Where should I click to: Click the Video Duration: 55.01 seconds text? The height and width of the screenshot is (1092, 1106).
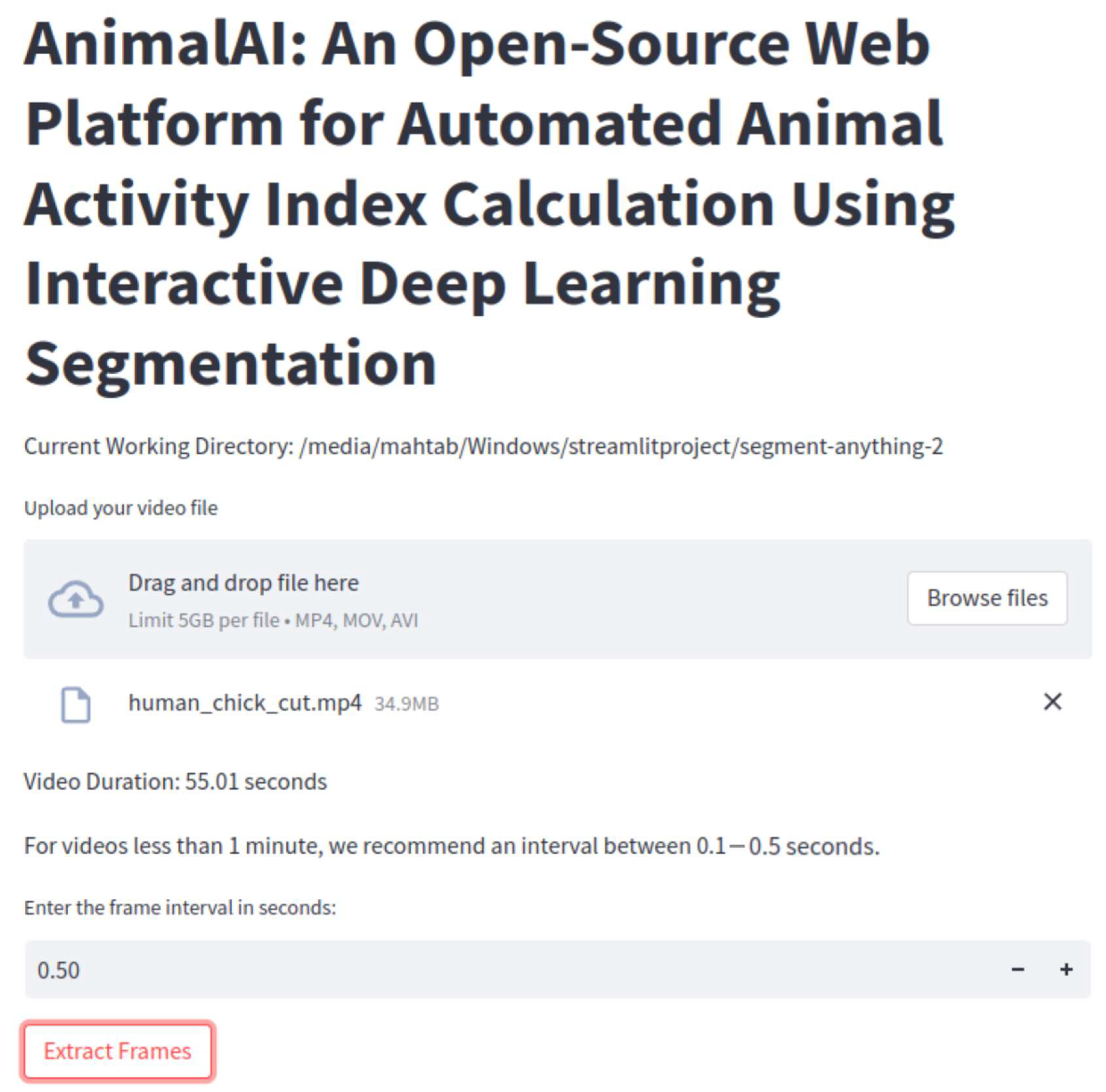point(175,780)
